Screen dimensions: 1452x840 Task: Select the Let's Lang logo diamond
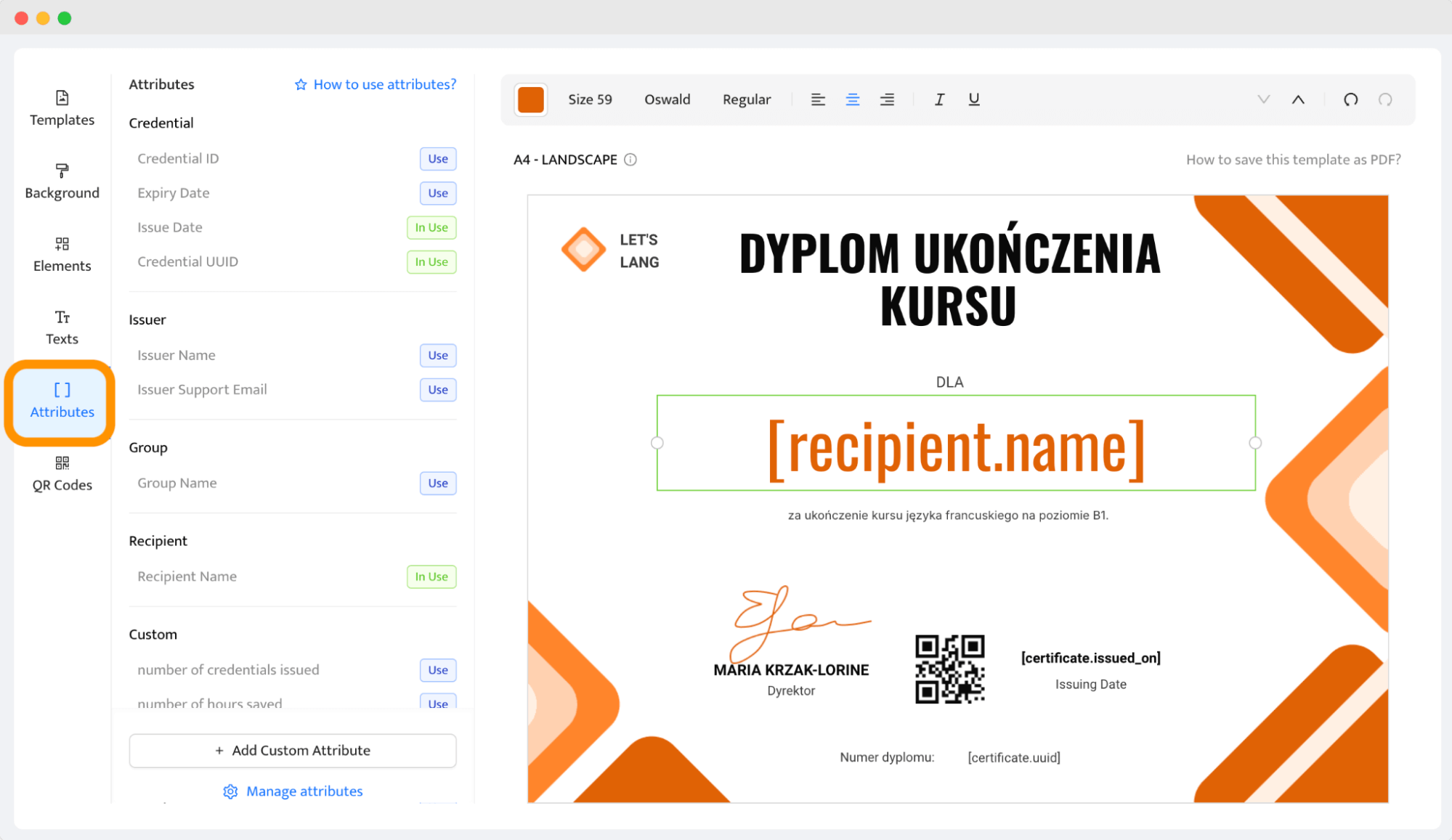[583, 250]
